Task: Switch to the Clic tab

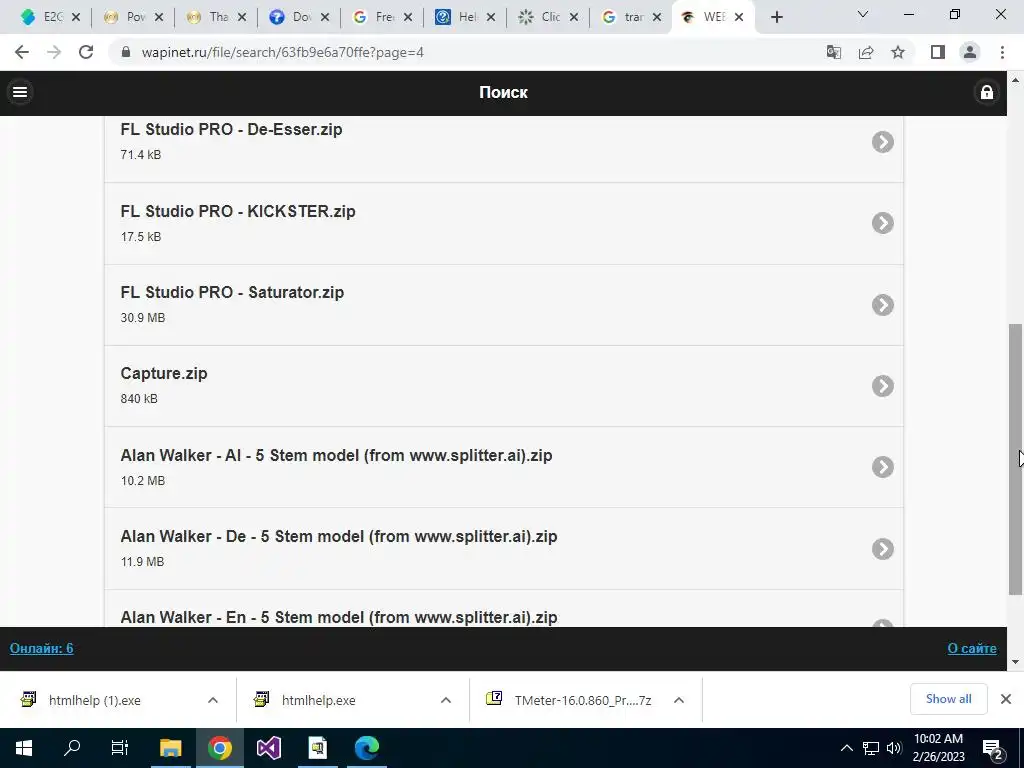Action: (539, 18)
